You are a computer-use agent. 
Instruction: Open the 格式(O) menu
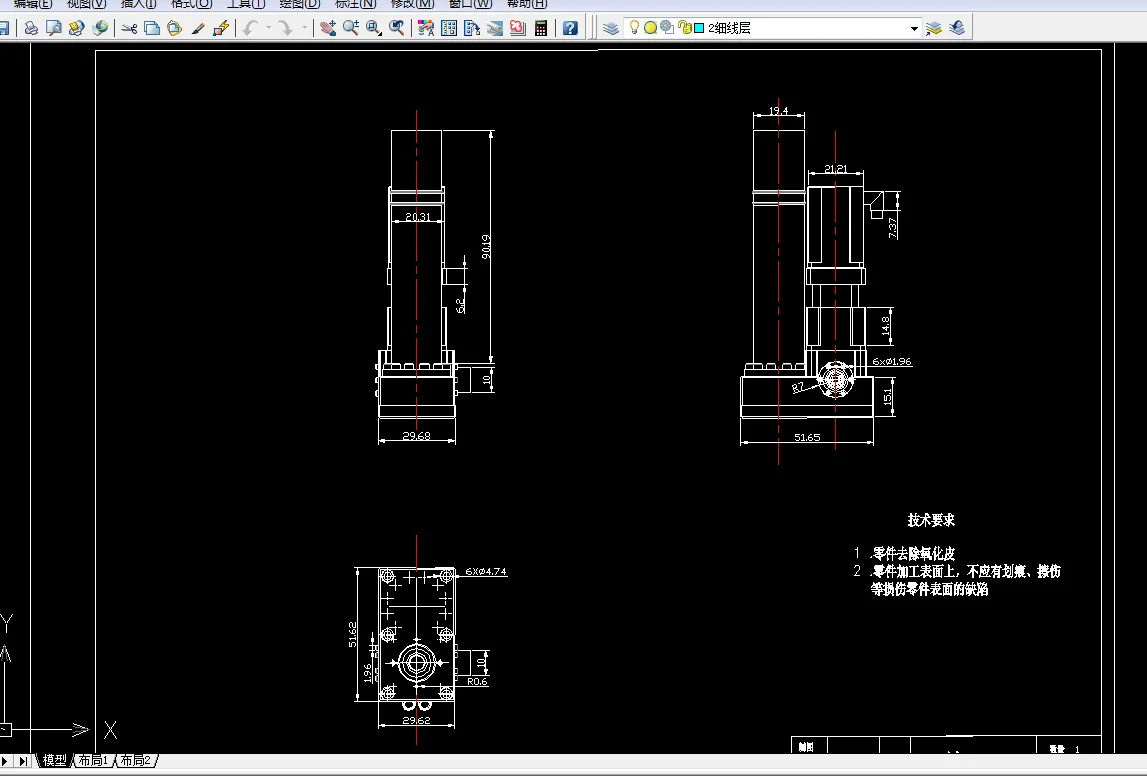coord(191,4)
